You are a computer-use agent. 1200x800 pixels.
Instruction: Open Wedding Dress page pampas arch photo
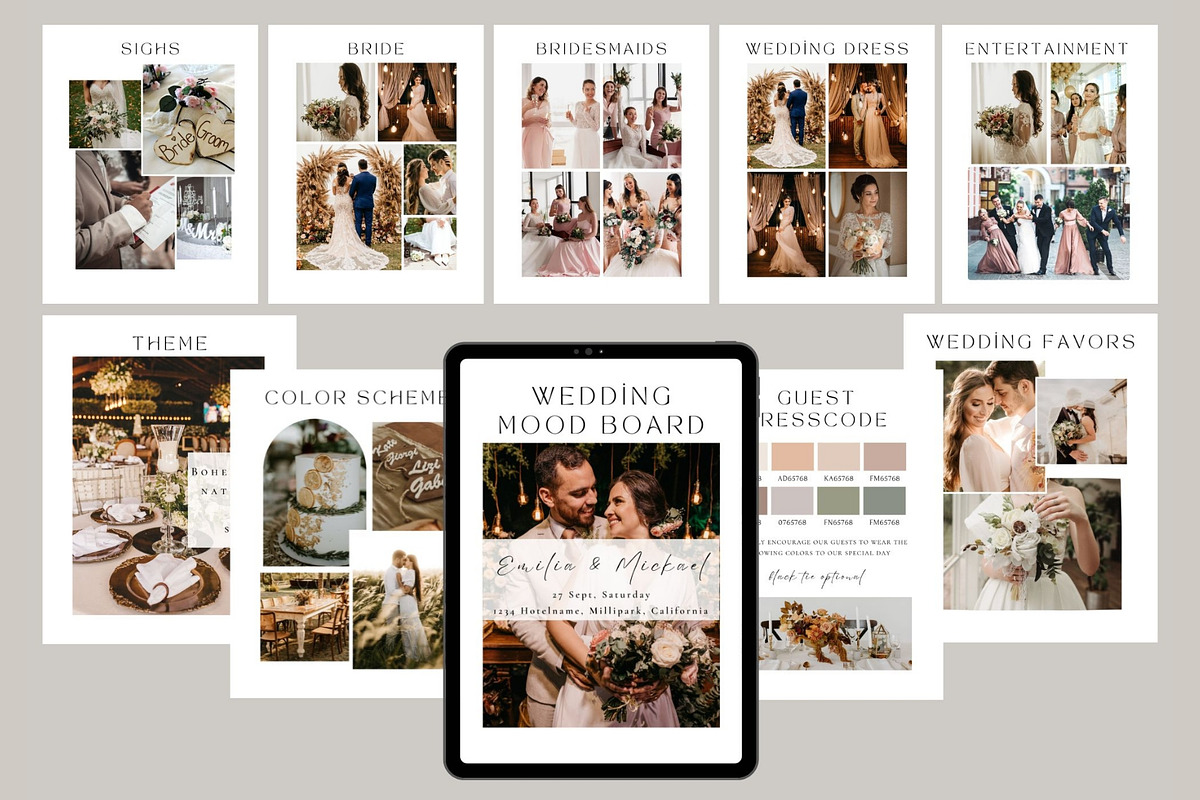tap(787, 116)
